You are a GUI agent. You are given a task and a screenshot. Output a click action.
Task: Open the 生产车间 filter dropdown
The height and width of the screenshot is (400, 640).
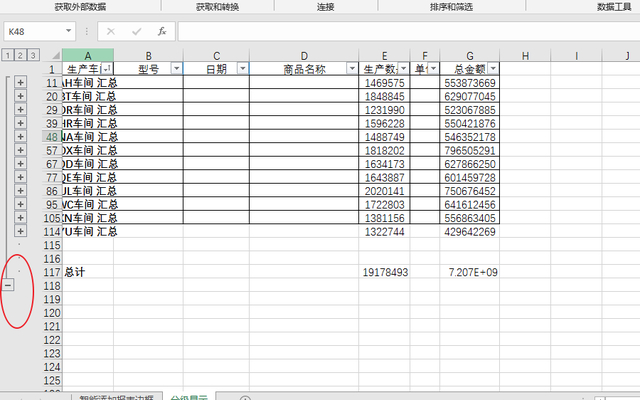[107, 69]
